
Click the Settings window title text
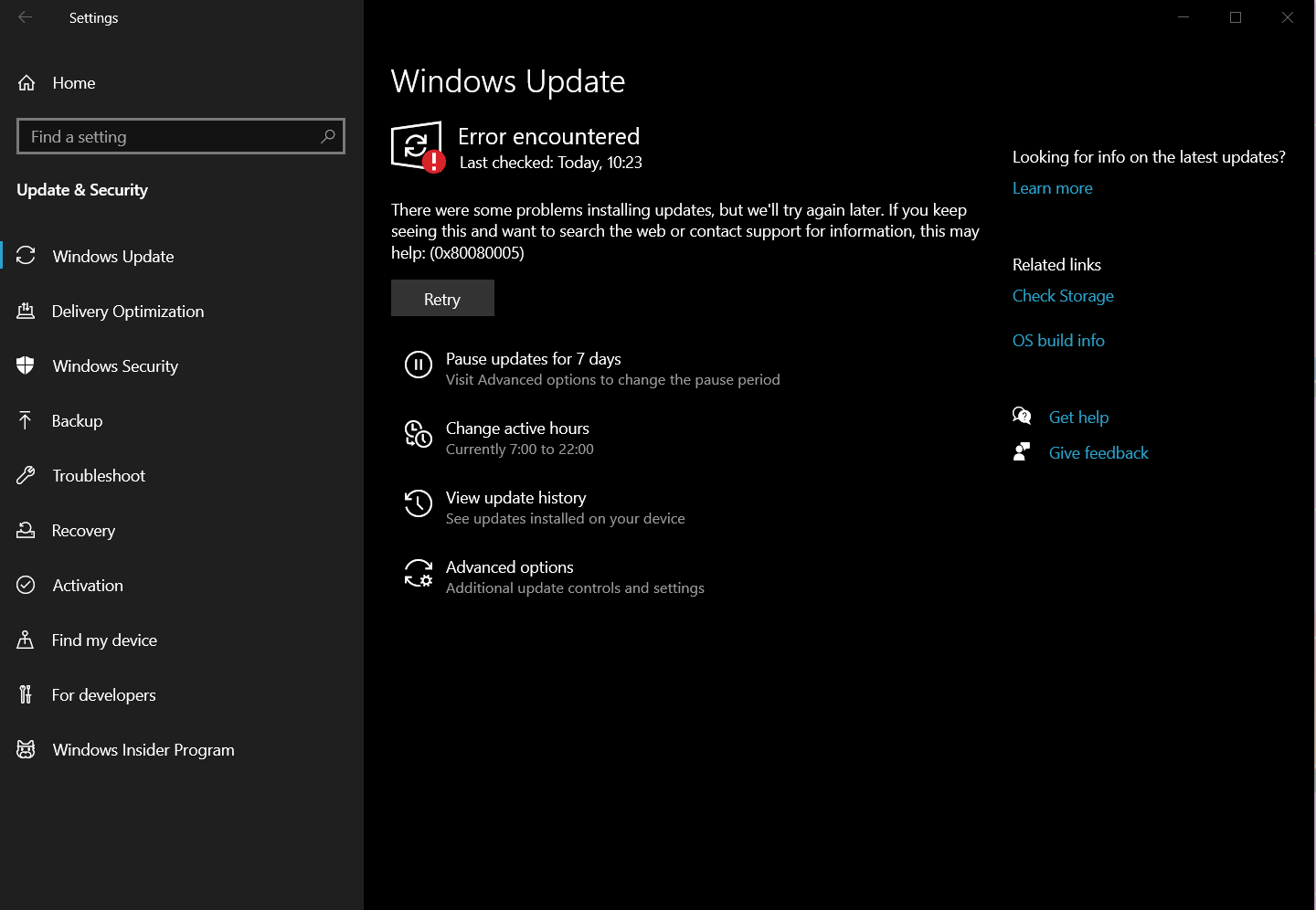pyautogui.click(x=93, y=17)
